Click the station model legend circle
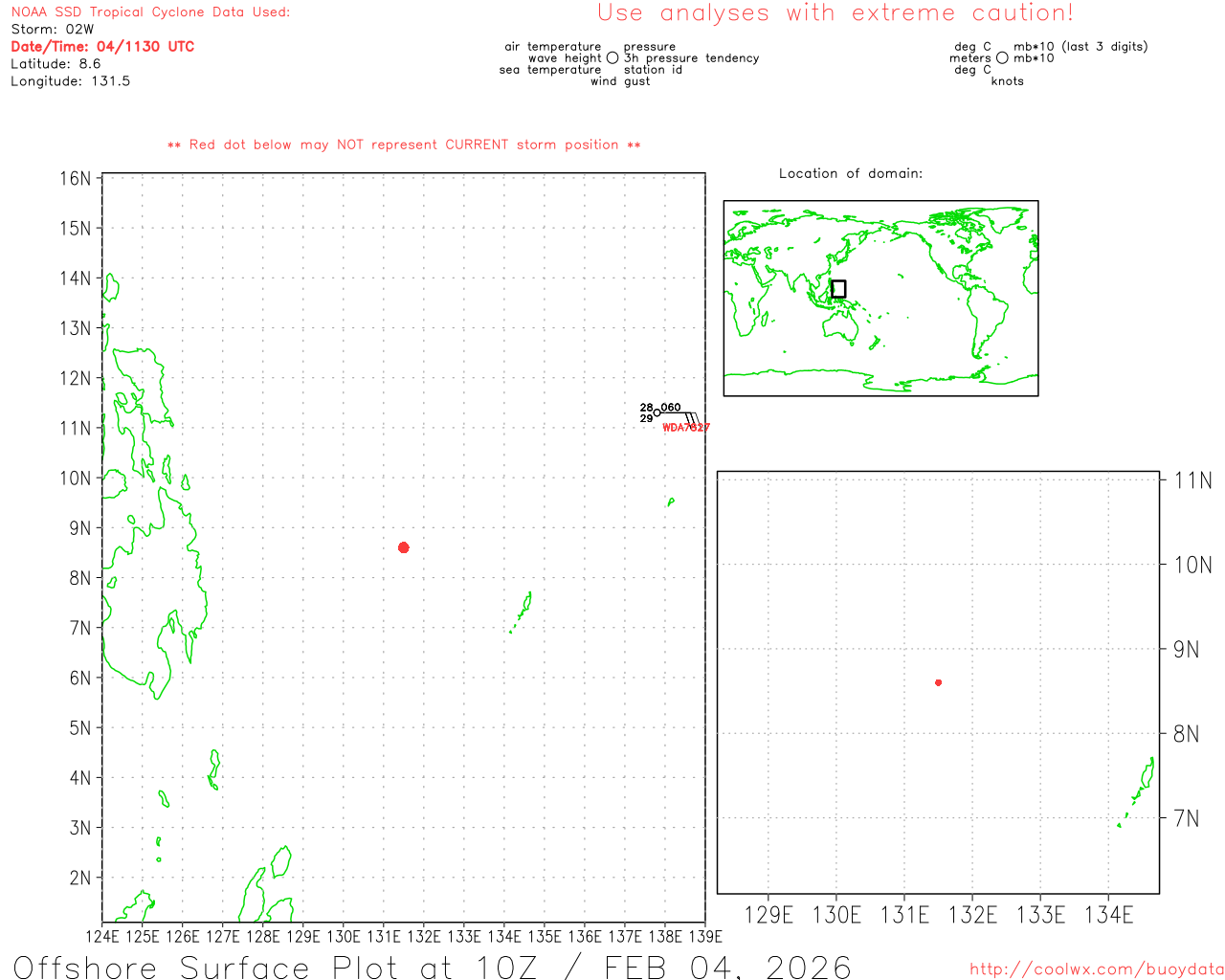Image resolution: width=1225 pixels, height=980 pixels. click(x=612, y=58)
